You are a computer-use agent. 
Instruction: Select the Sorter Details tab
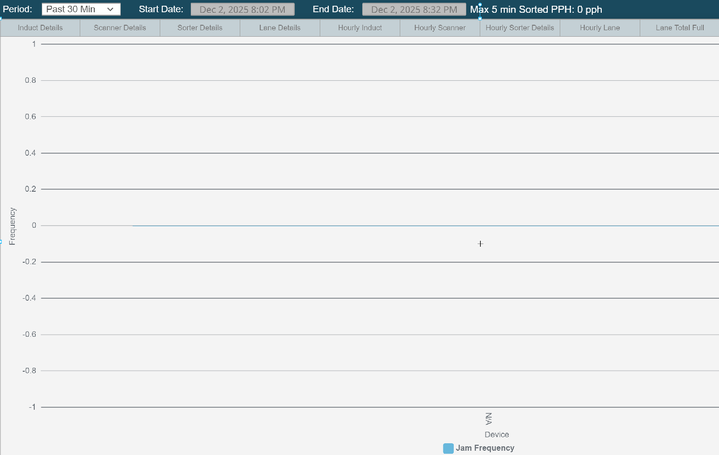point(200,28)
